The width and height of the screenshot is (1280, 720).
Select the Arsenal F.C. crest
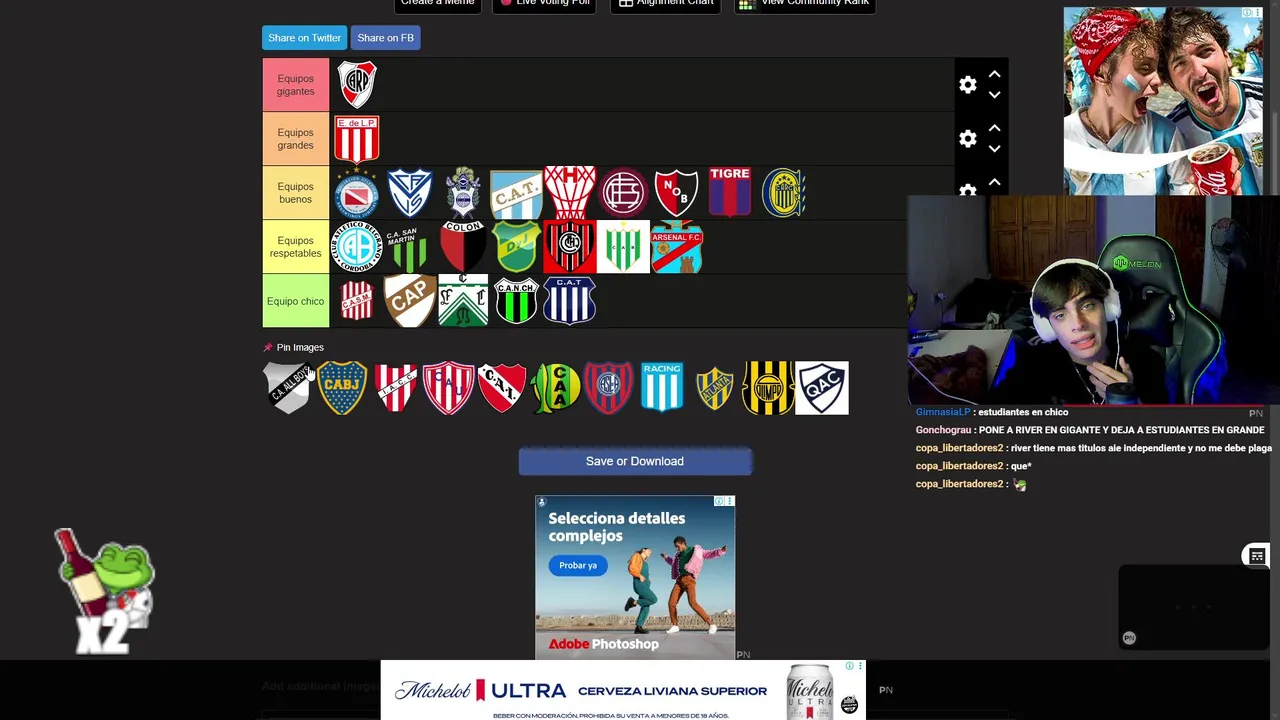pos(676,247)
